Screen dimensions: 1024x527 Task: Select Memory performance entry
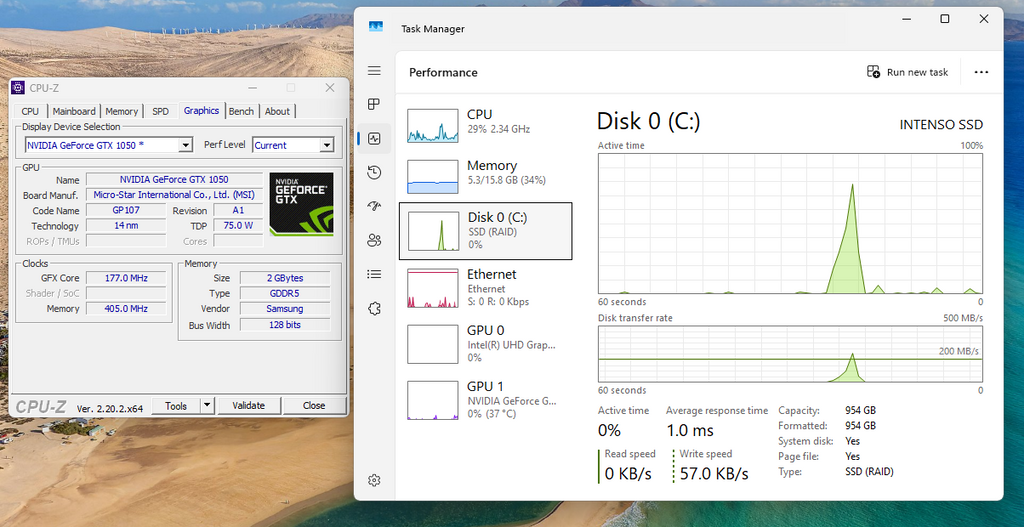(485, 177)
